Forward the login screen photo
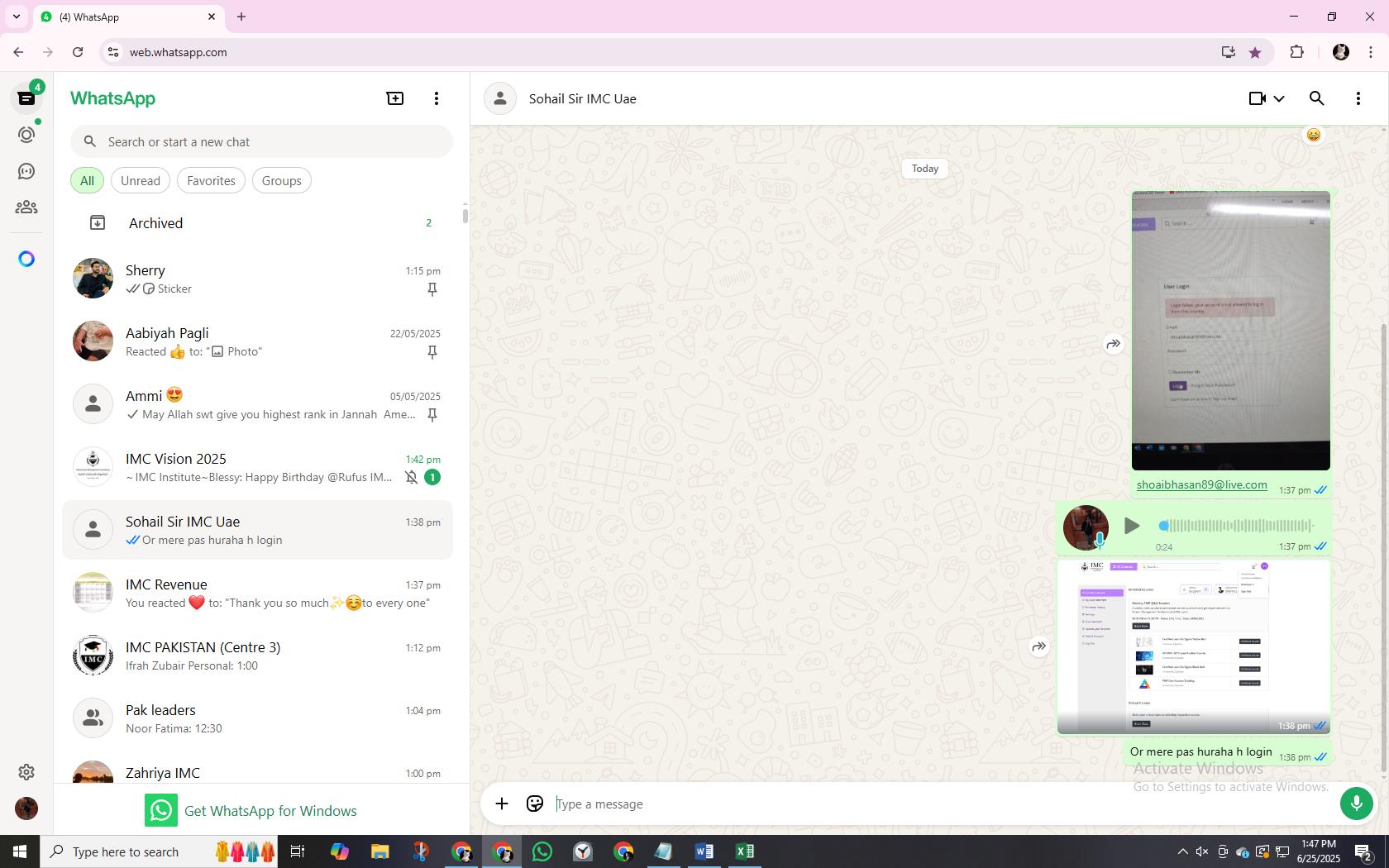1389x868 pixels. pos(1114,344)
